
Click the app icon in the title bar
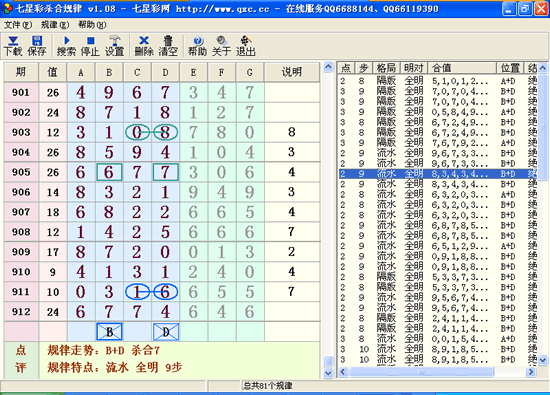point(6,9)
